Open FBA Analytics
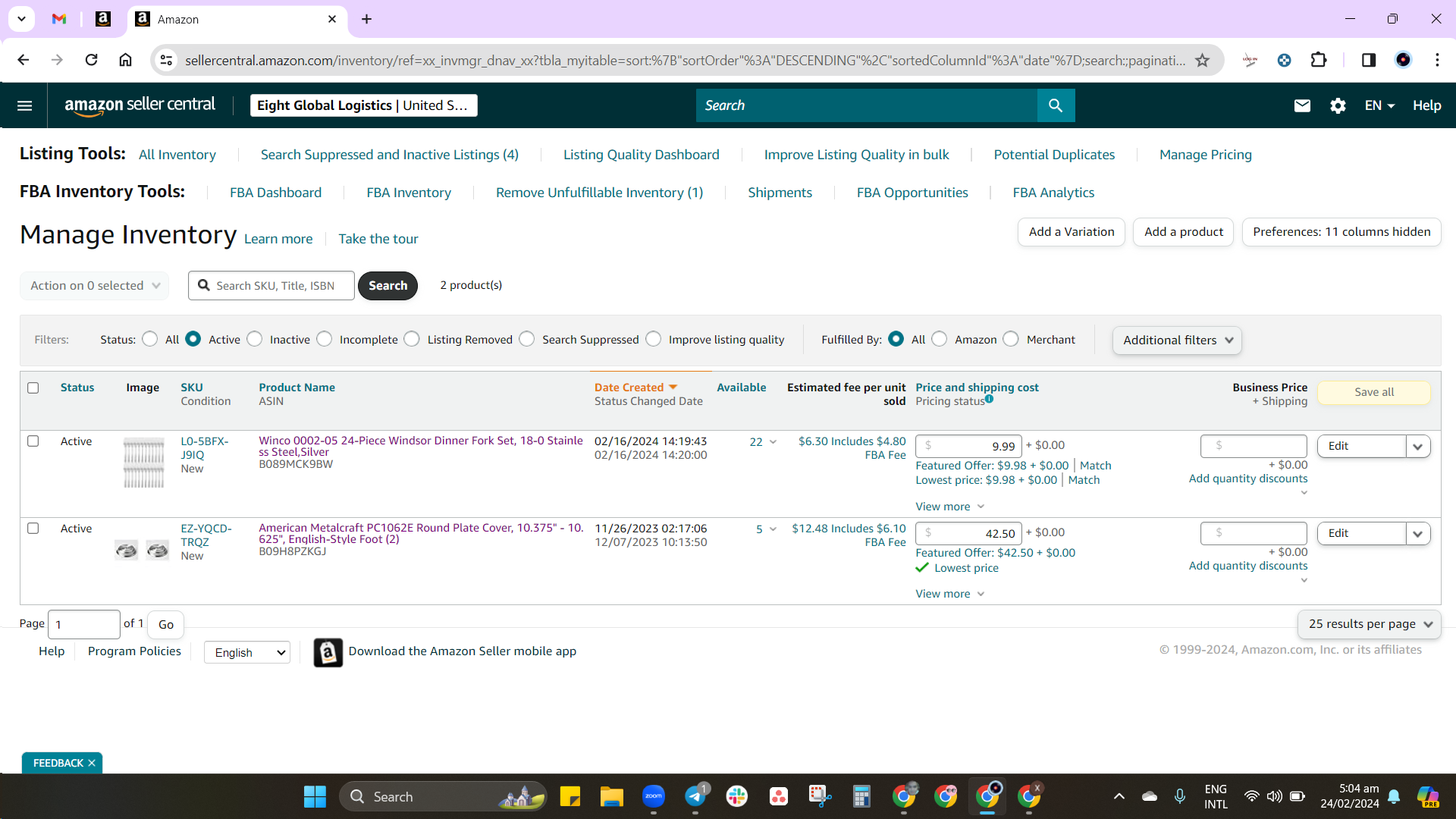Screen dimensions: 1456x819 [x=1054, y=193]
